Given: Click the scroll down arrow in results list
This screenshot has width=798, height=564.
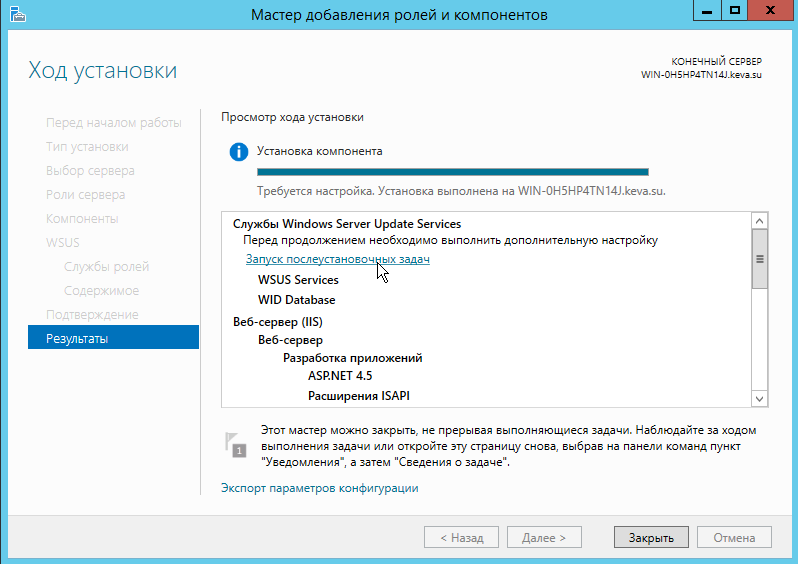Looking at the screenshot, I should [x=759, y=399].
